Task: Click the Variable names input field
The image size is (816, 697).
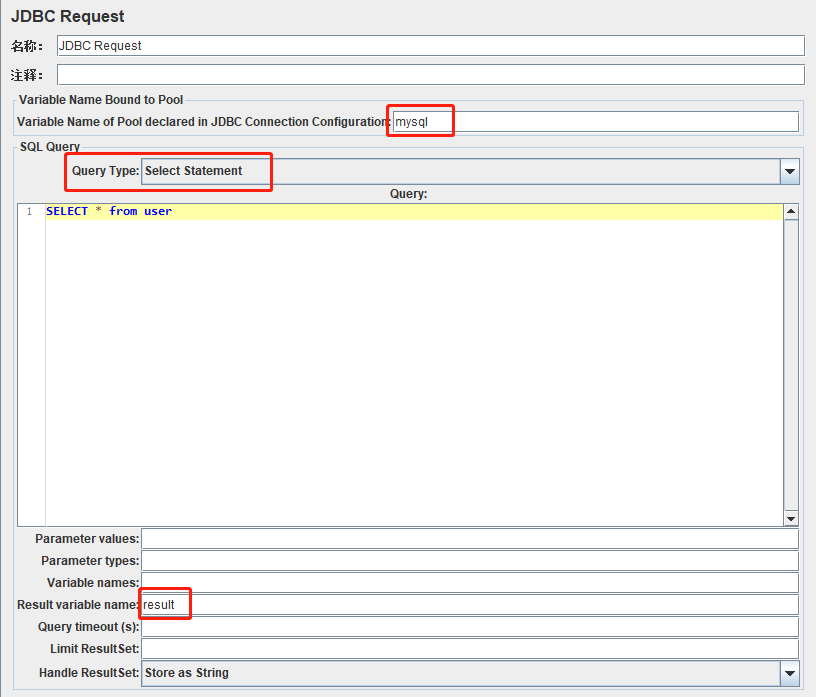Action: coord(470,582)
